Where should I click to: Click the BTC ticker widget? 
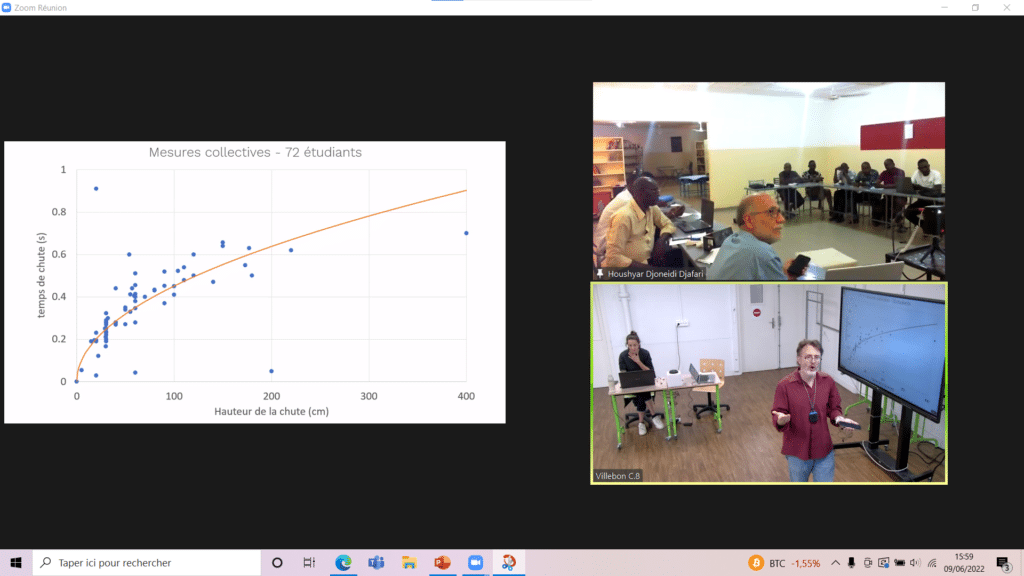pos(786,563)
